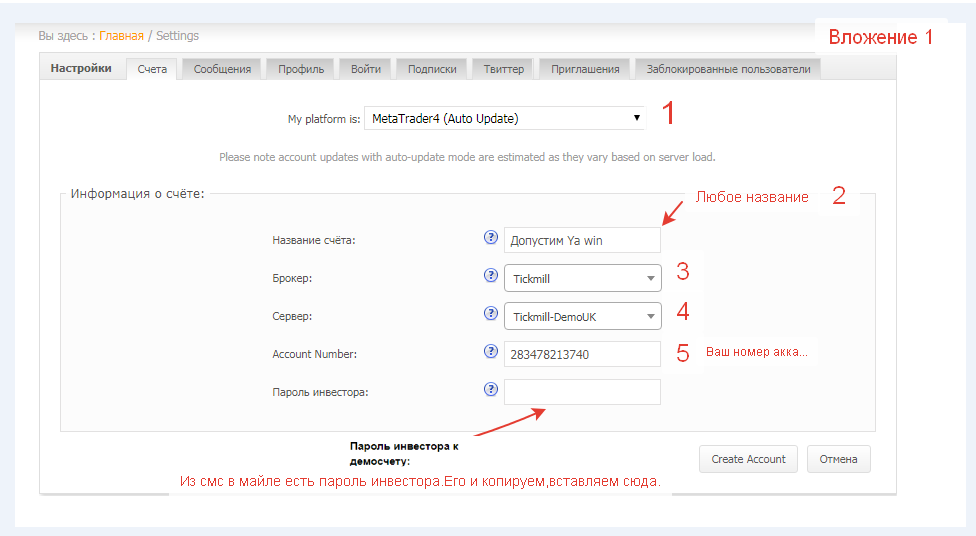Click the 'Пароль инвестора к демосчету:' label
Viewport: 976px width, 536px height.
click(x=405, y=454)
